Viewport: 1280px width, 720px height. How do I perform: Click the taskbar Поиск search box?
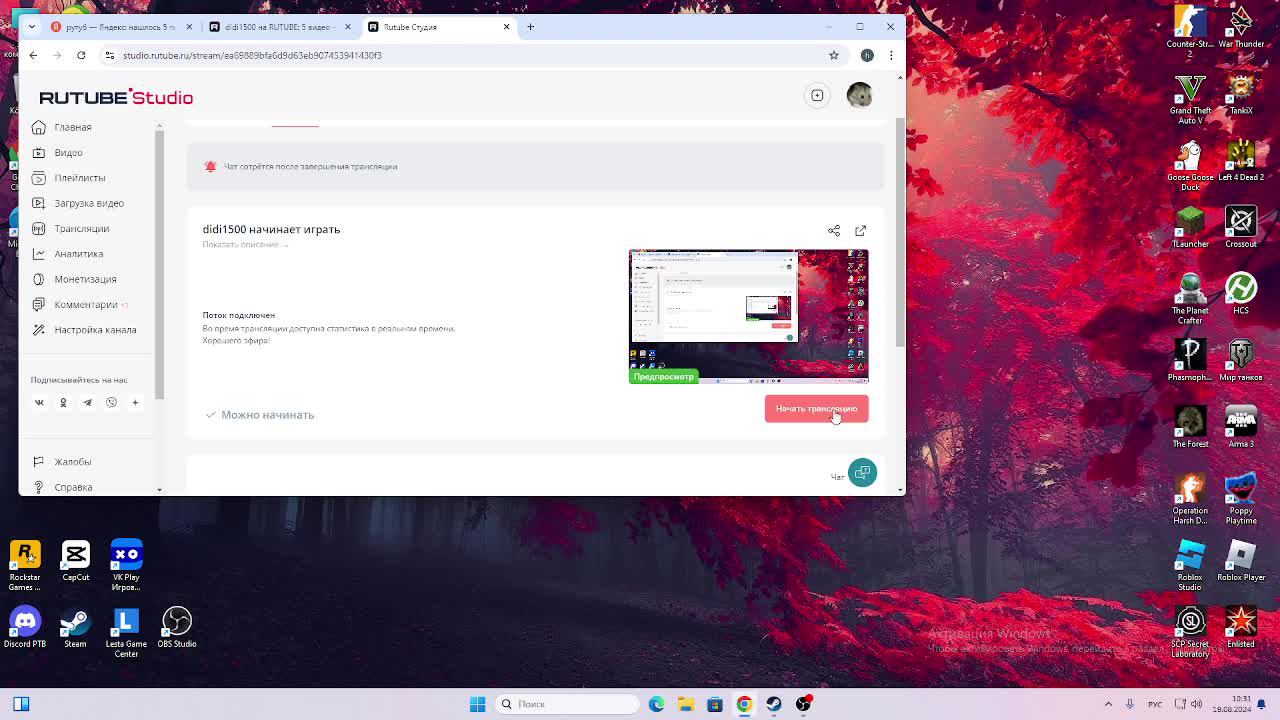tap(568, 704)
